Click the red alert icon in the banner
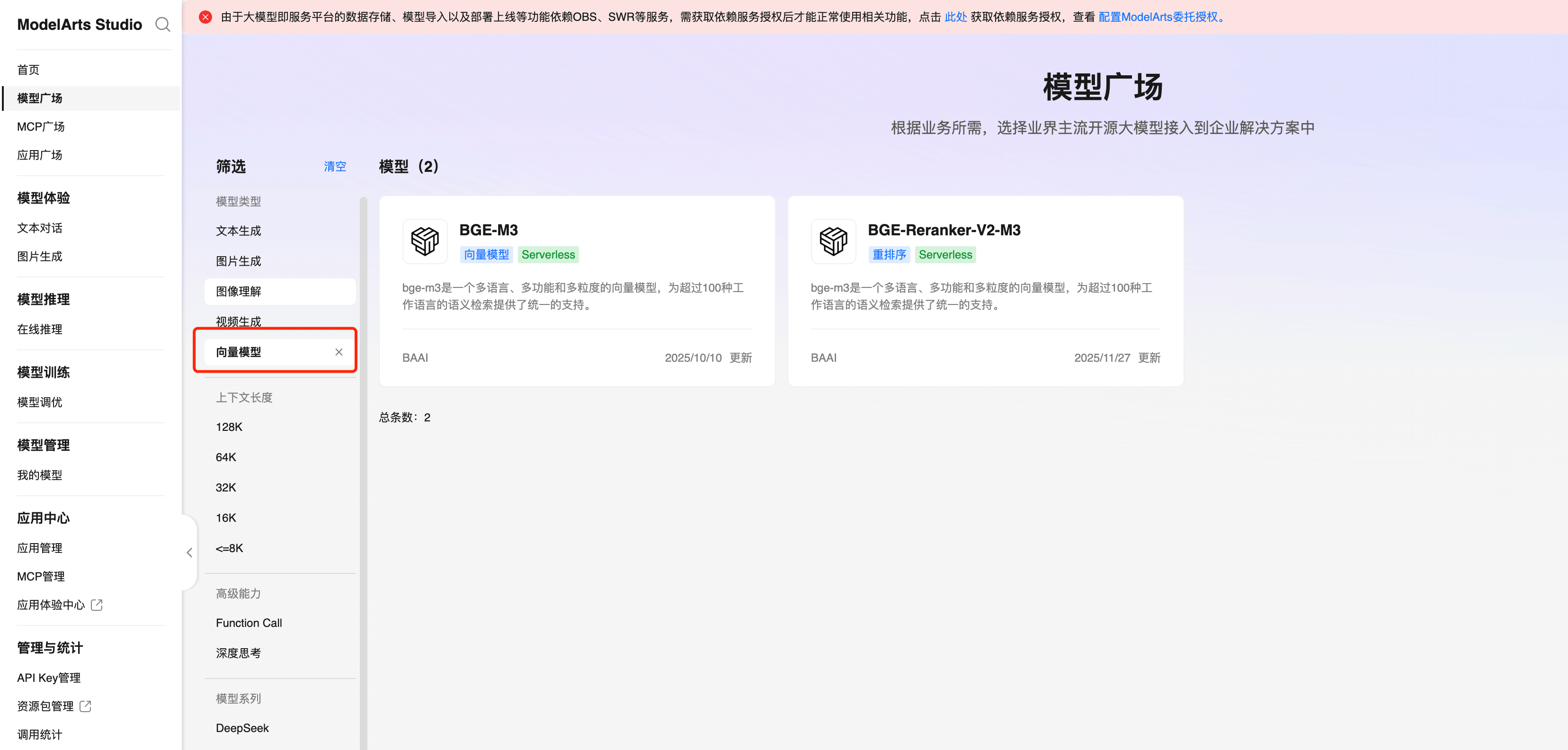 [x=205, y=17]
